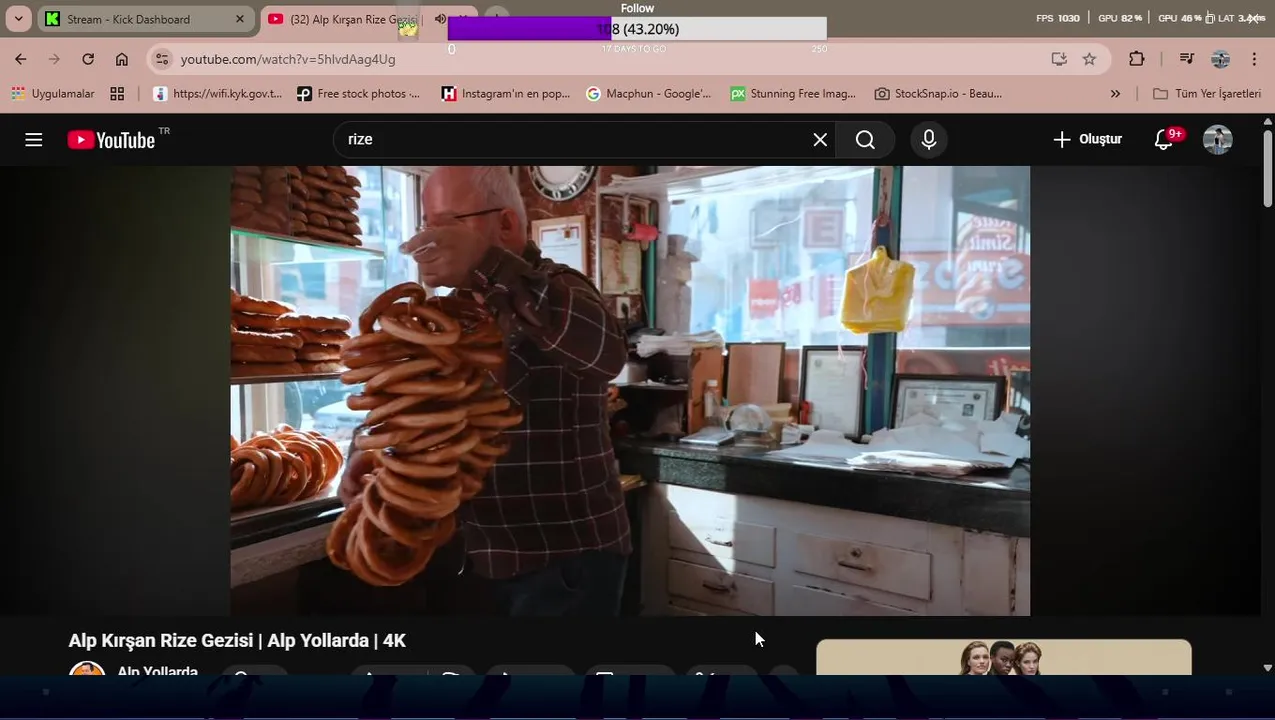This screenshot has width=1275, height=720.
Task: Reload the page with refresh icon
Action: click(88, 59)
